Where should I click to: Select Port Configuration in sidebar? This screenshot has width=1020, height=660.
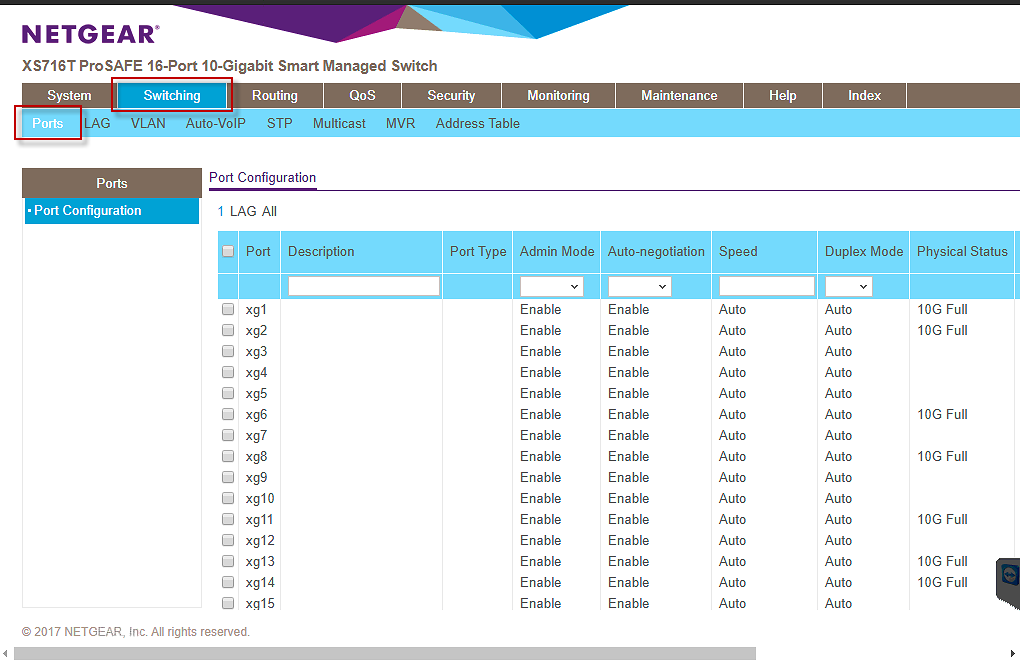112,211
